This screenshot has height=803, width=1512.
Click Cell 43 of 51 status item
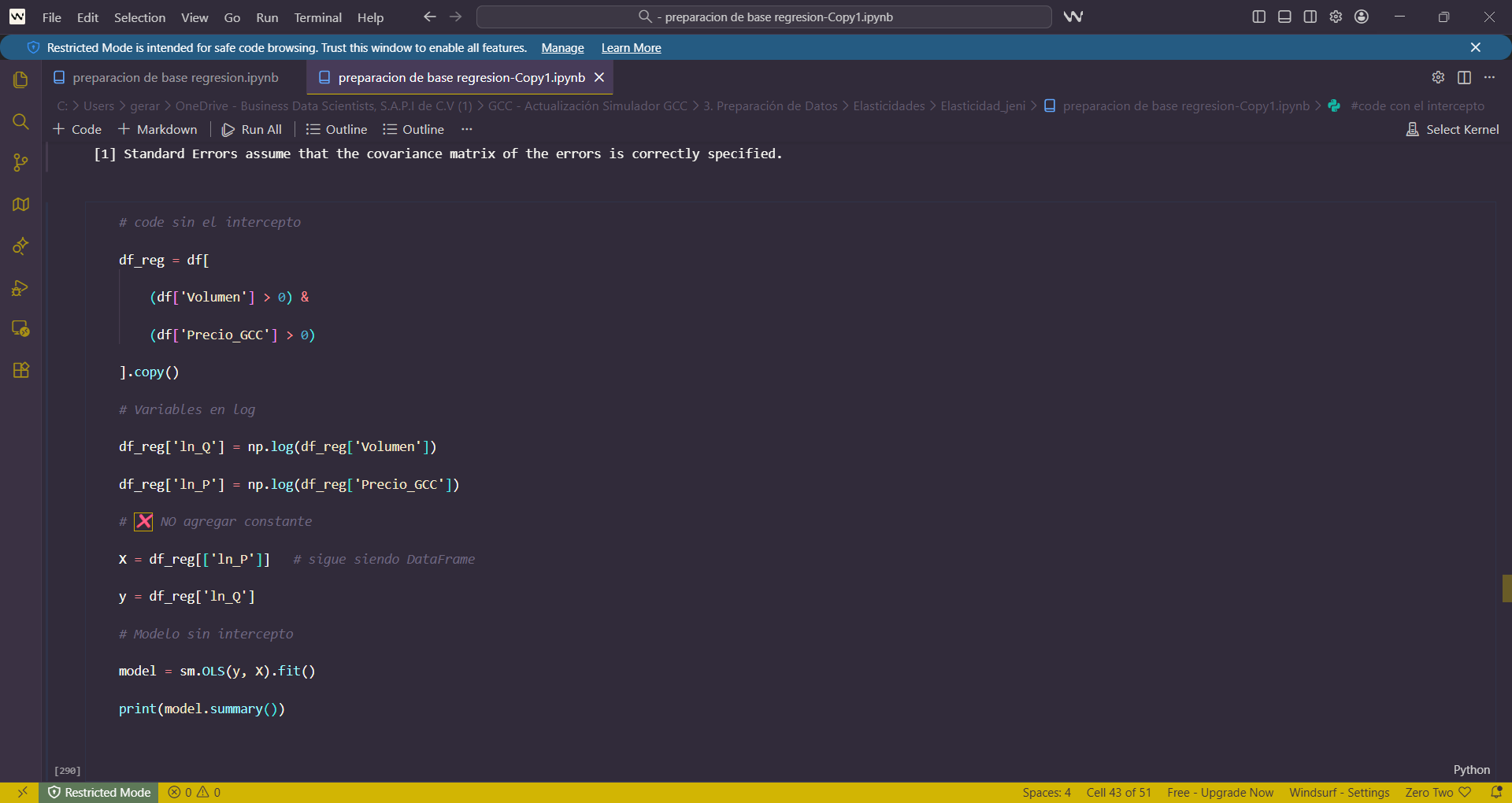point(1119,792)
